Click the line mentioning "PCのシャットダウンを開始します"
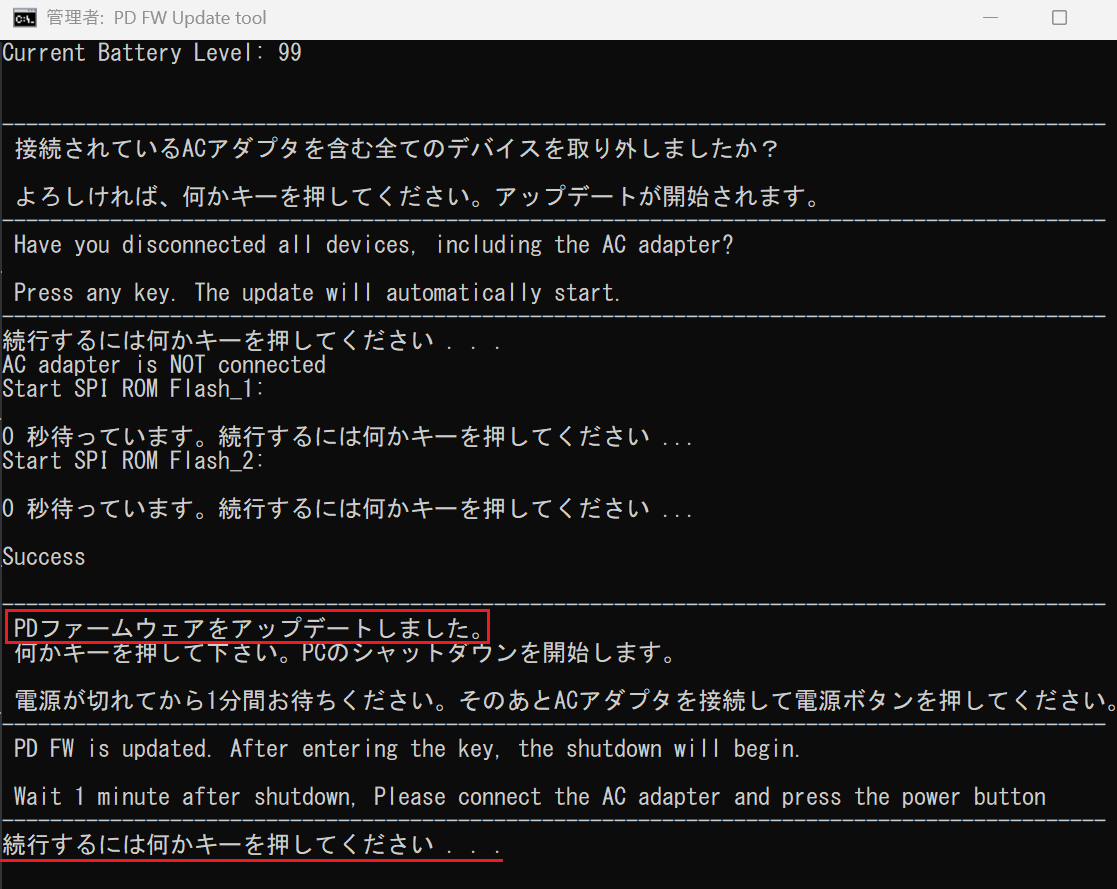1117x889 pixels. pyautogui.click(x=345, y=654)
